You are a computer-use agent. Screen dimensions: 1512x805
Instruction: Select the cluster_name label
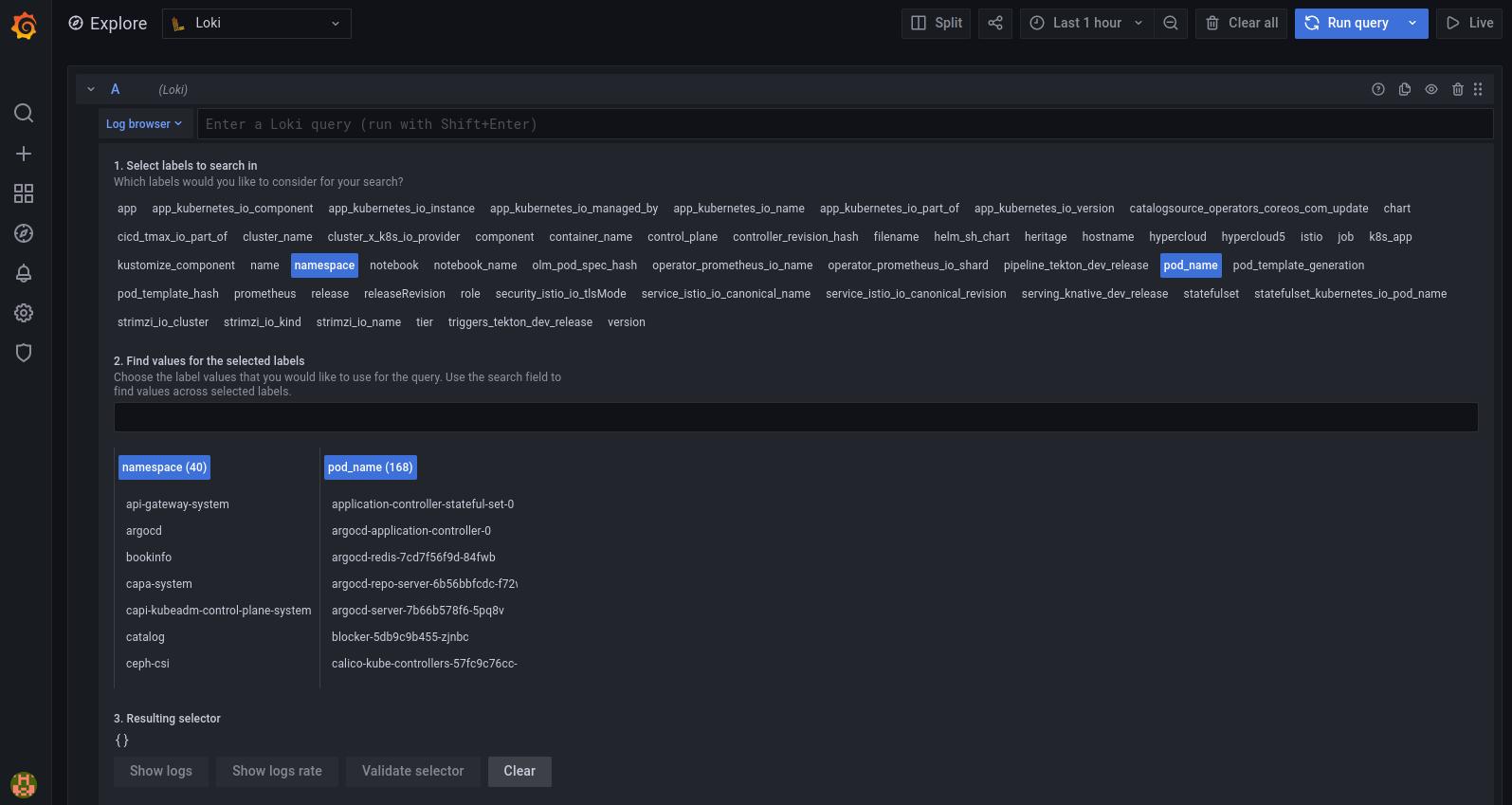(277, 237)
